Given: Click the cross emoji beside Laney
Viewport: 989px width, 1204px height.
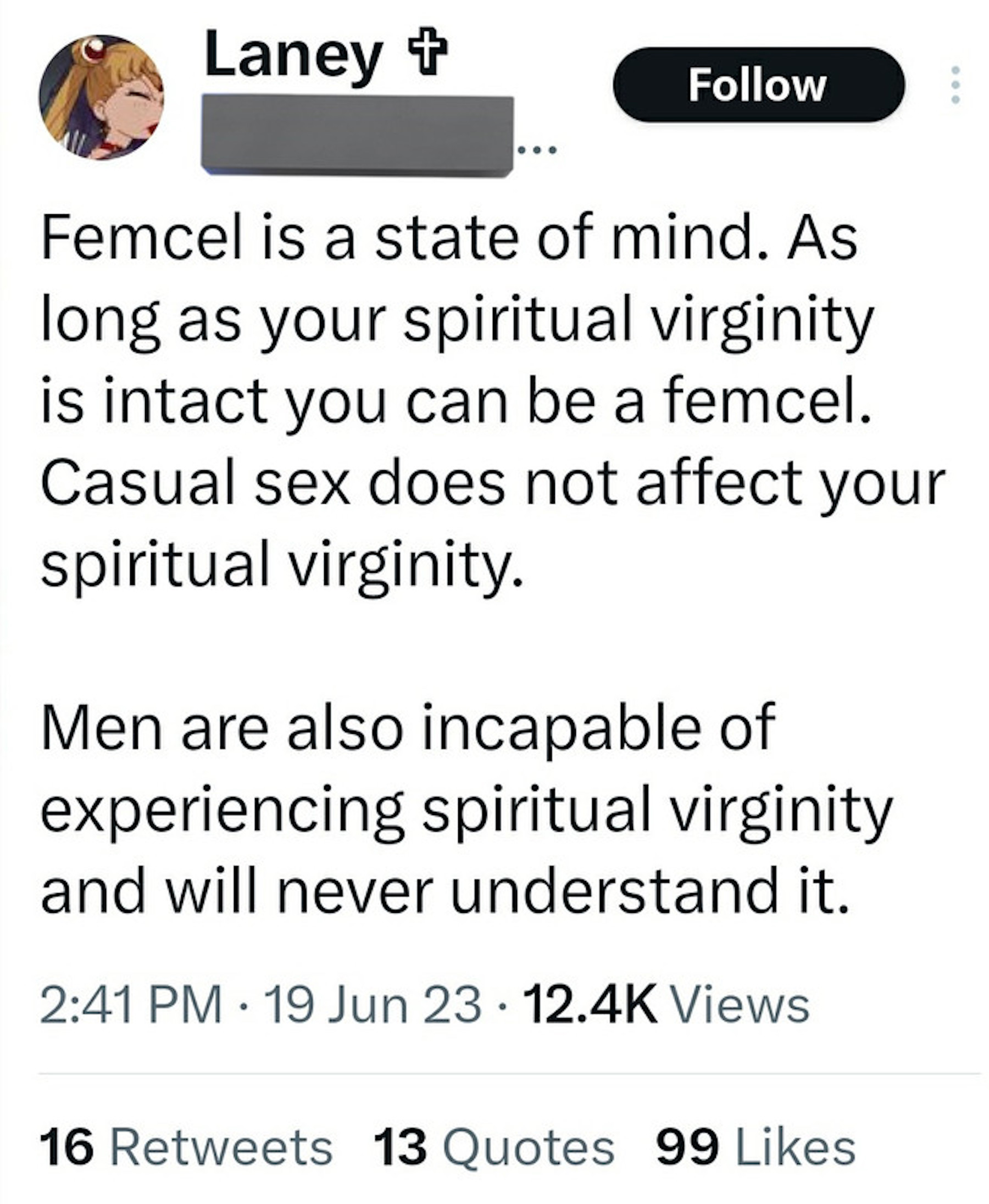Looking at the screenshot, I should (425, 52).
